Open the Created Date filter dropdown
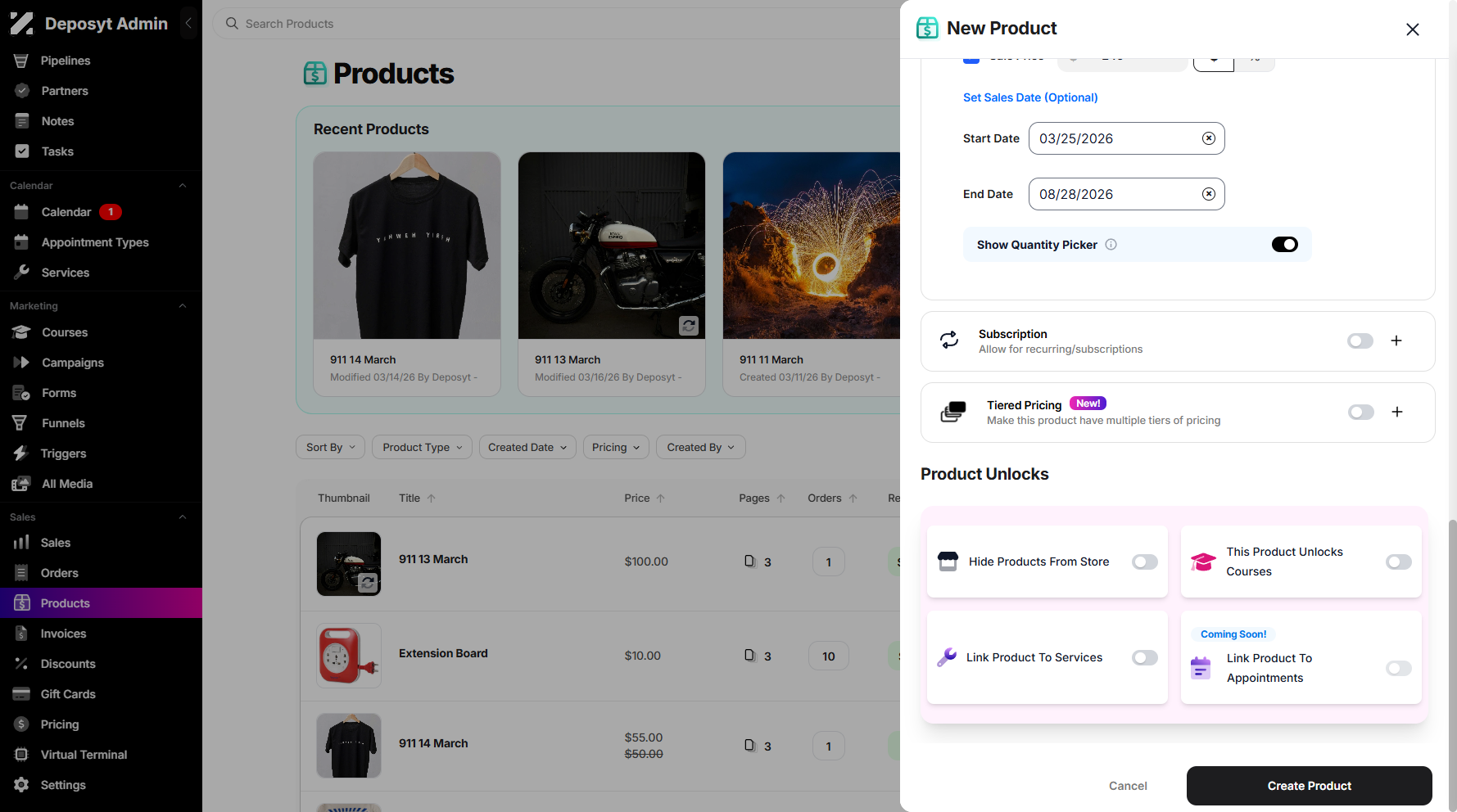The width and height of the screenshot is (1457, 812). coord(527,447)
